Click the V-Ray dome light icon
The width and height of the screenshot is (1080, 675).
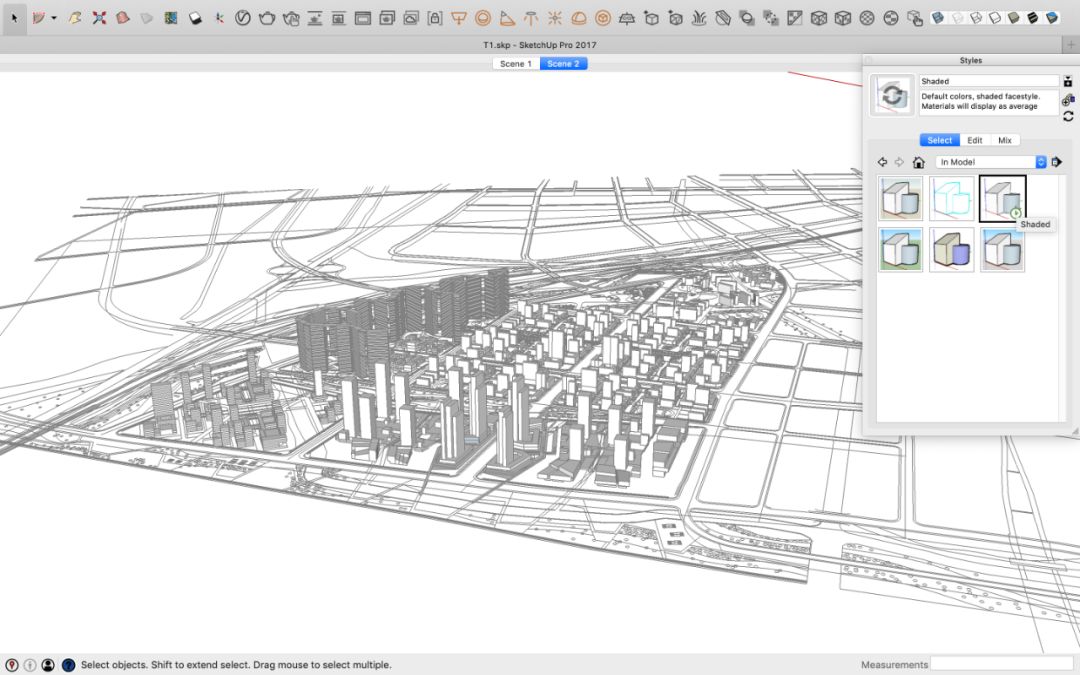coord(579,19)
